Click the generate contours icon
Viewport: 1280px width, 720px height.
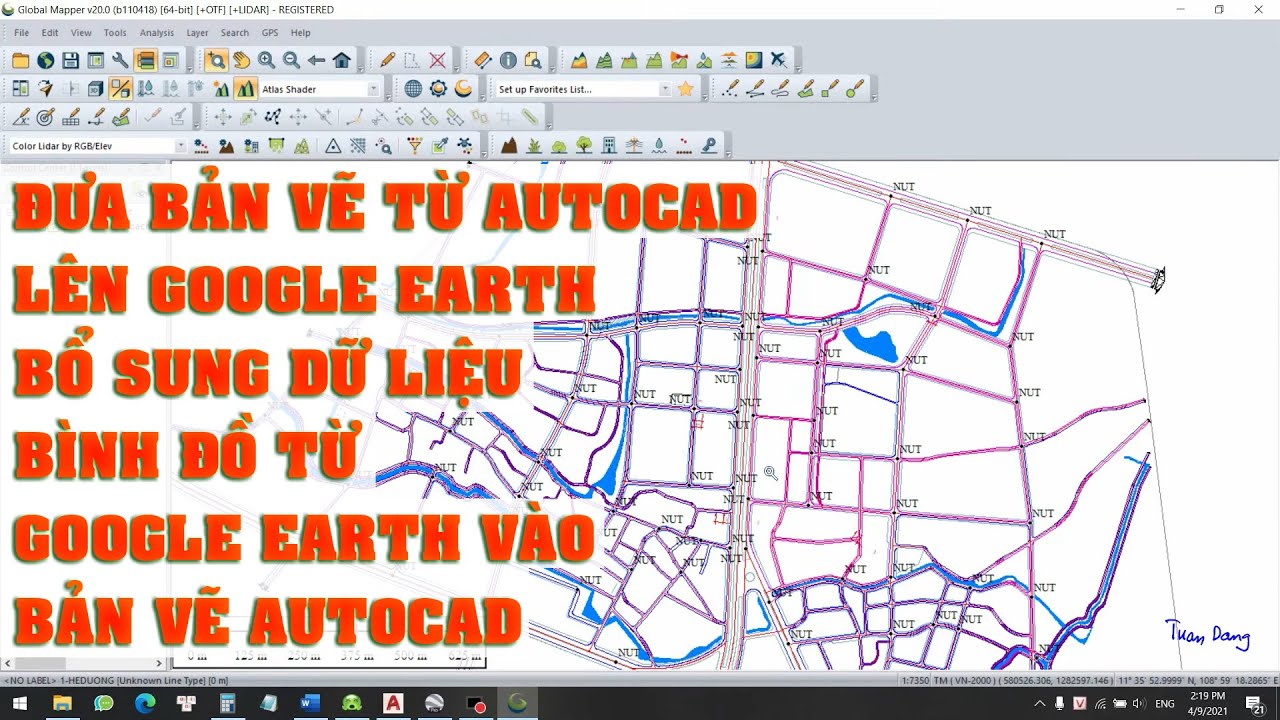point(604,60)
